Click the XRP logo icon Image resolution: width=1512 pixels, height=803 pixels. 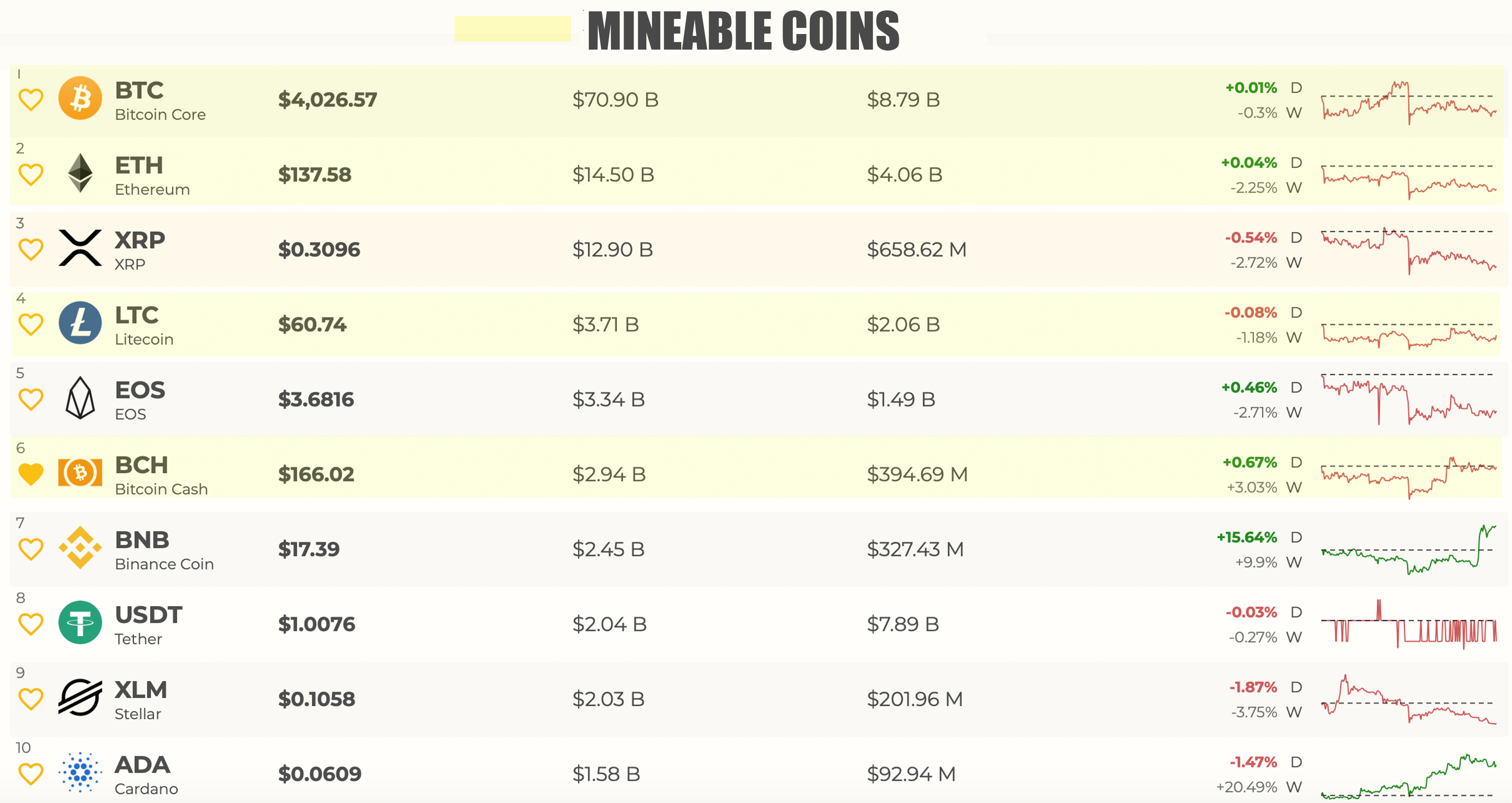coord(81,249)
